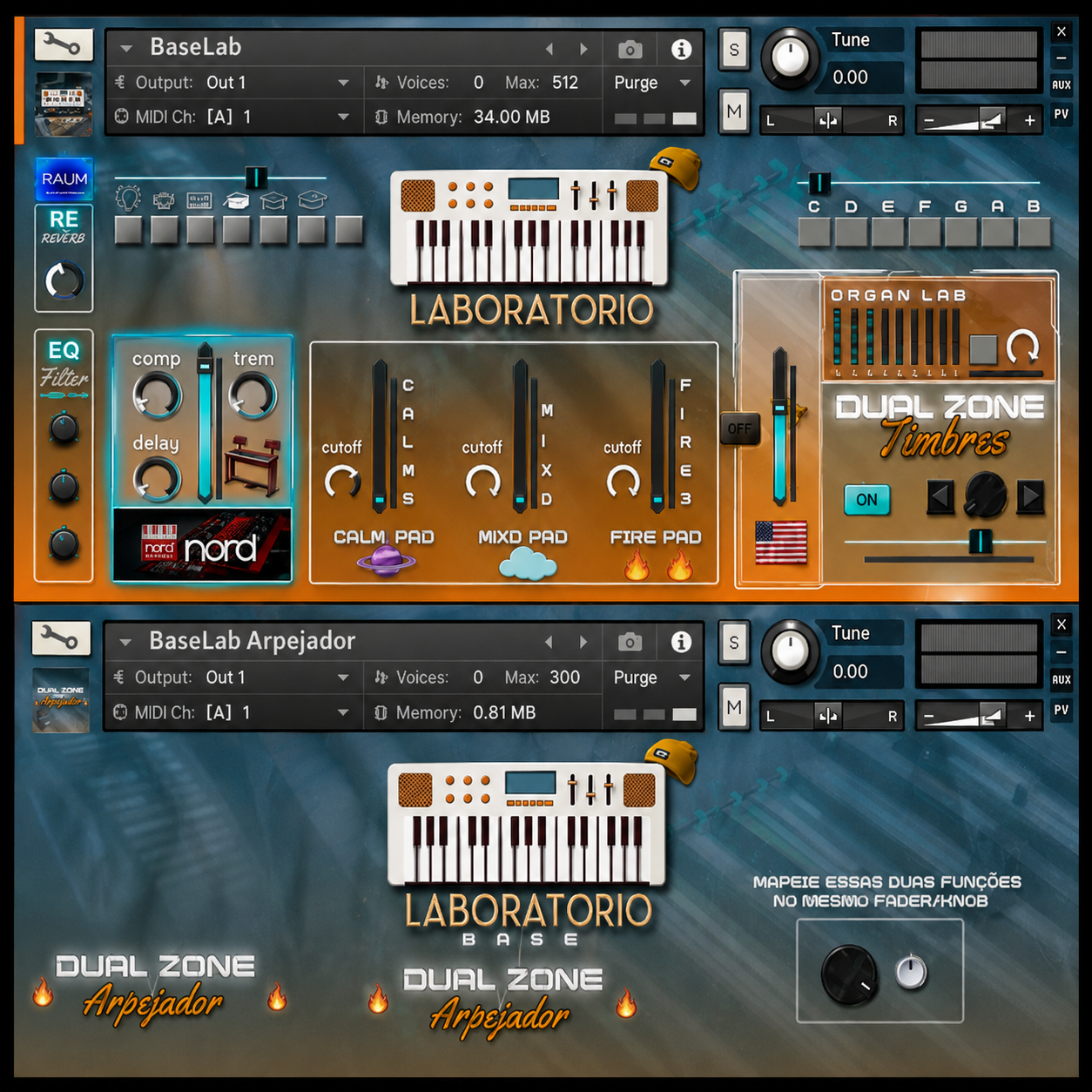The image size is (1092, 1092).
Task: Click the slider handle above the C–B key row
Action: (x=819, y=183)
